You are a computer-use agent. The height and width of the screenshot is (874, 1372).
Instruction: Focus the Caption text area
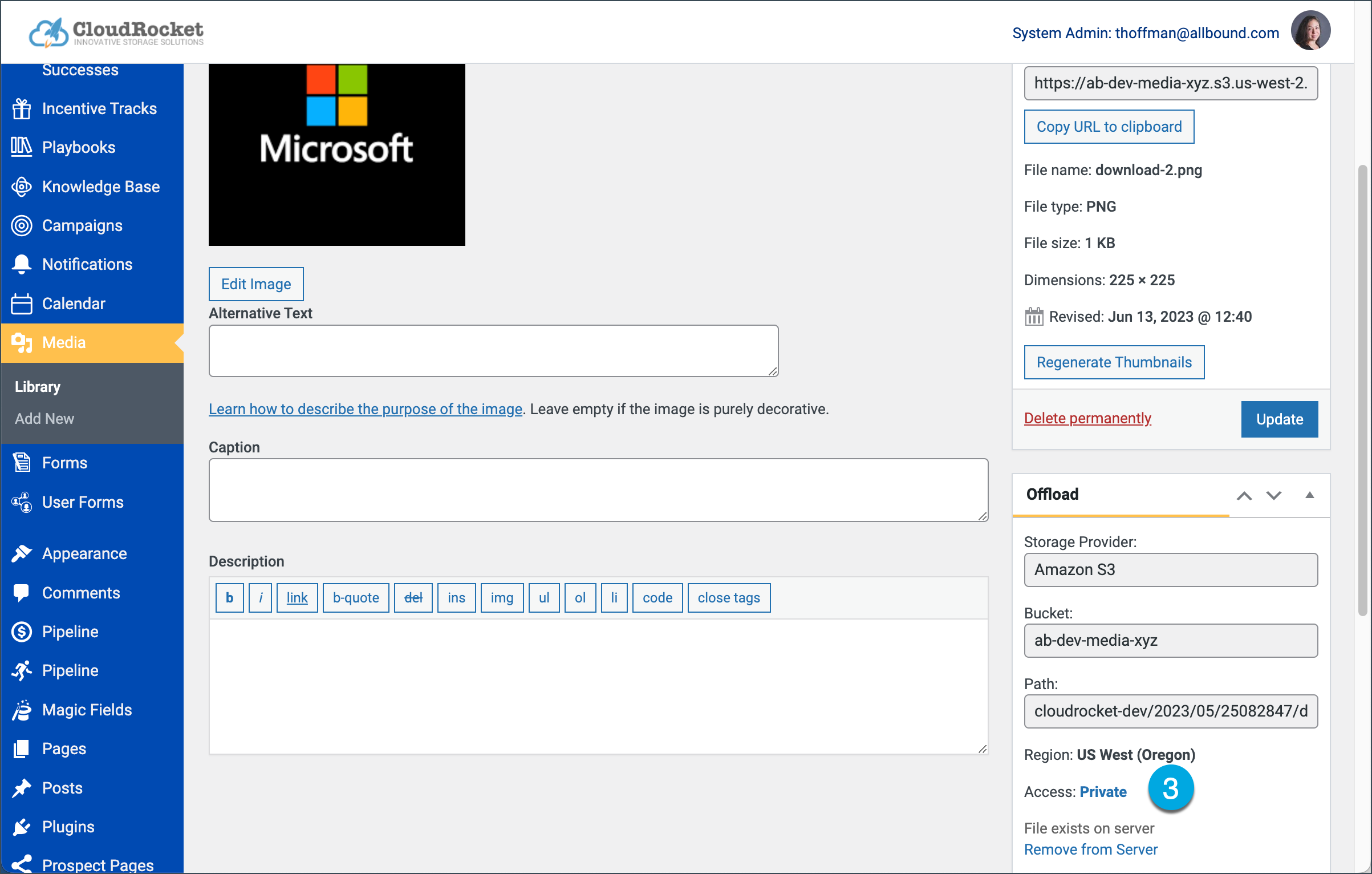(599, 490)
